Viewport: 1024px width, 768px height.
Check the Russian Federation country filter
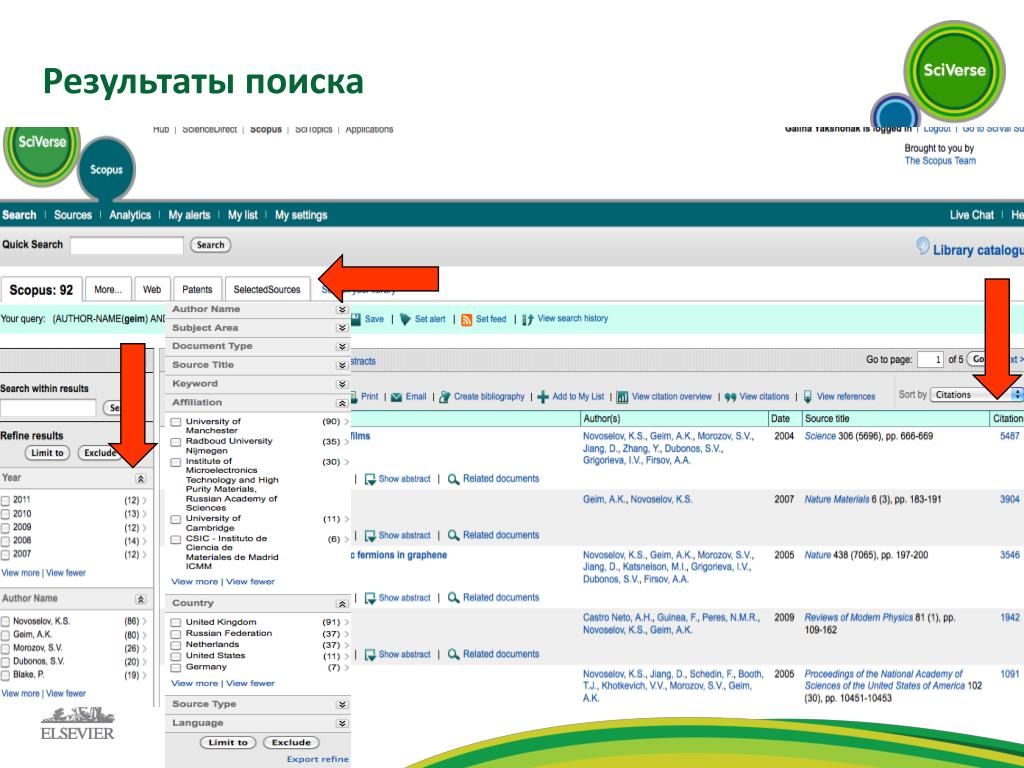pyautogui.click(x=176, y=634)
